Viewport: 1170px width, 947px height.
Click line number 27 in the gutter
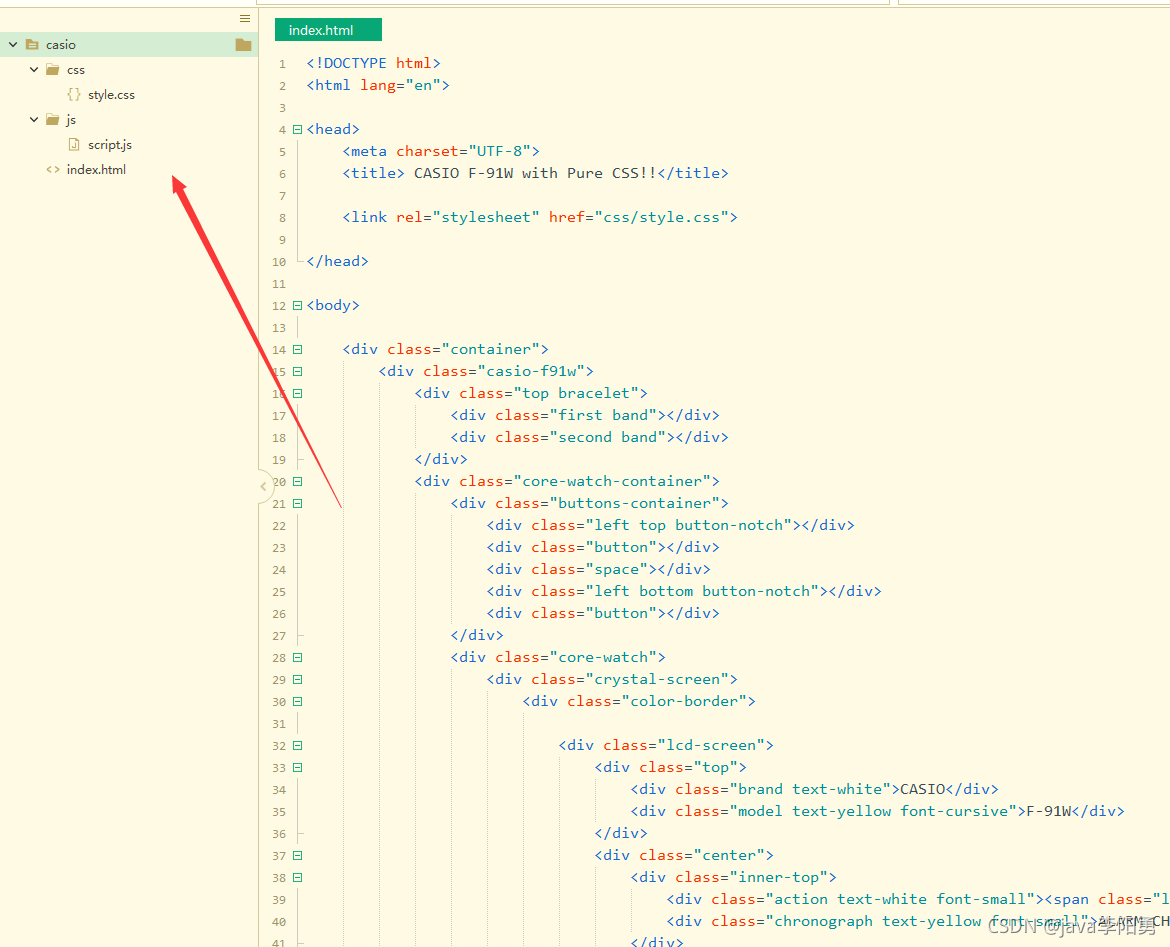pyautogui.click(x=279, y=636)
